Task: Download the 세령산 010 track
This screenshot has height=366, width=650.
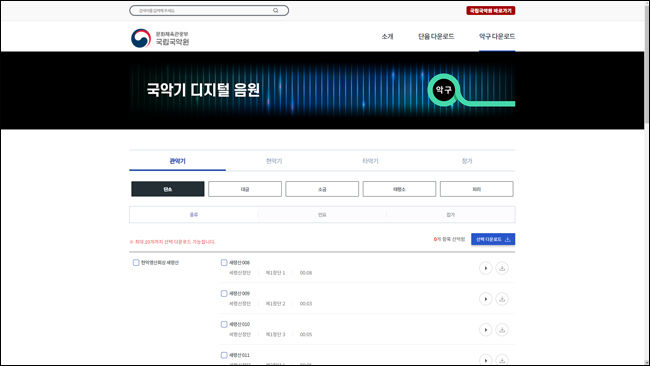Action: click(502, 330)
